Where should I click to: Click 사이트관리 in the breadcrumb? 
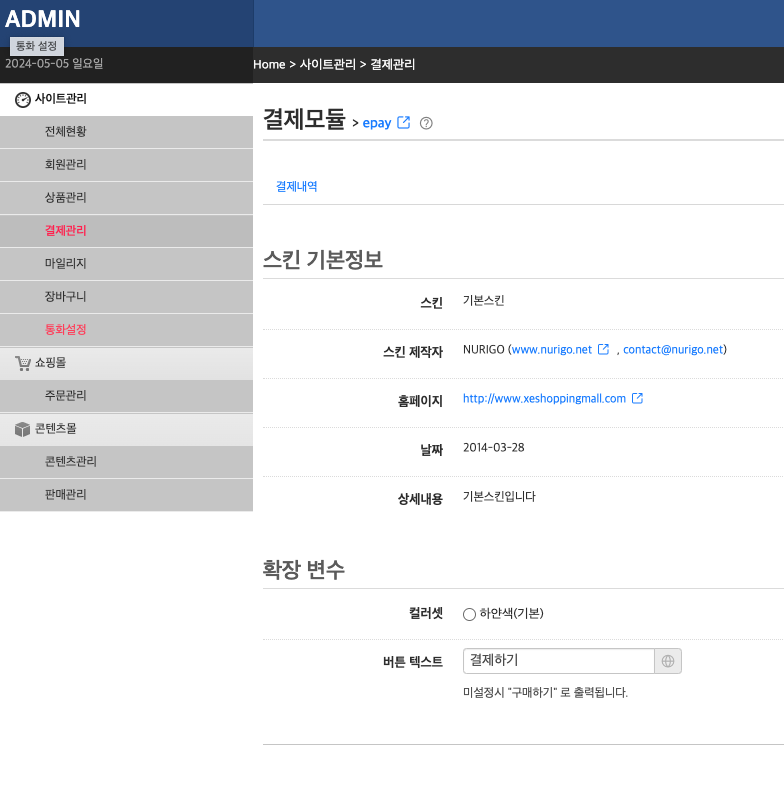tap(328, 64)
